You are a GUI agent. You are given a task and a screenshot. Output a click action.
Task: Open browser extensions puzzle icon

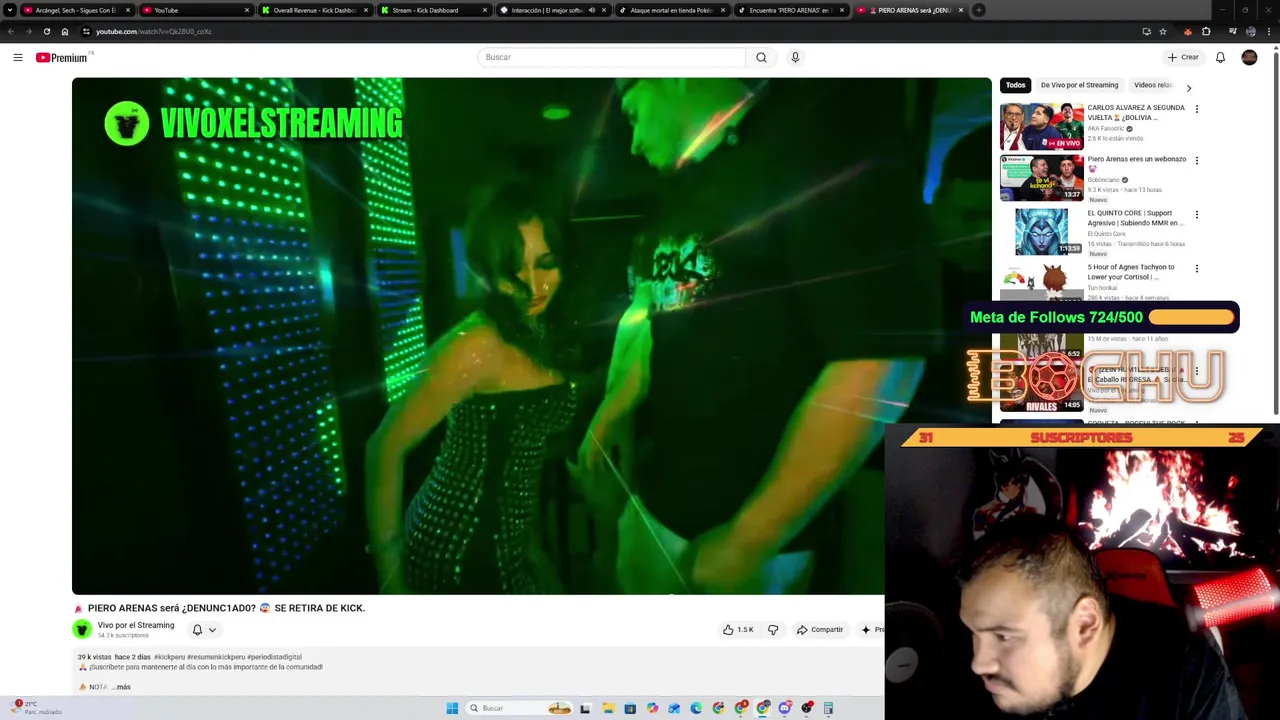[x=1206, y=31]
